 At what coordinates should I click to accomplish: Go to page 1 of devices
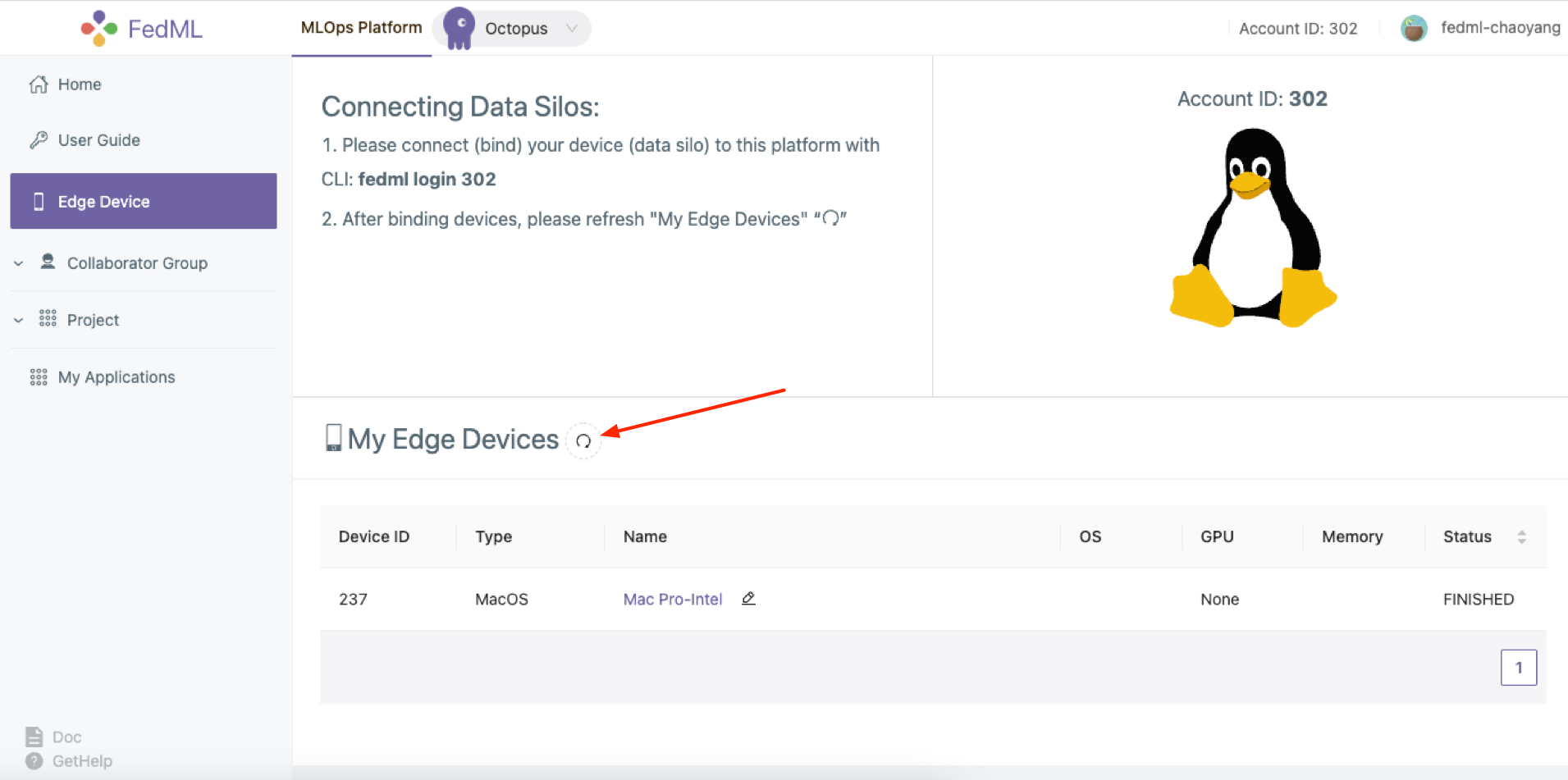coord(1518,668)
